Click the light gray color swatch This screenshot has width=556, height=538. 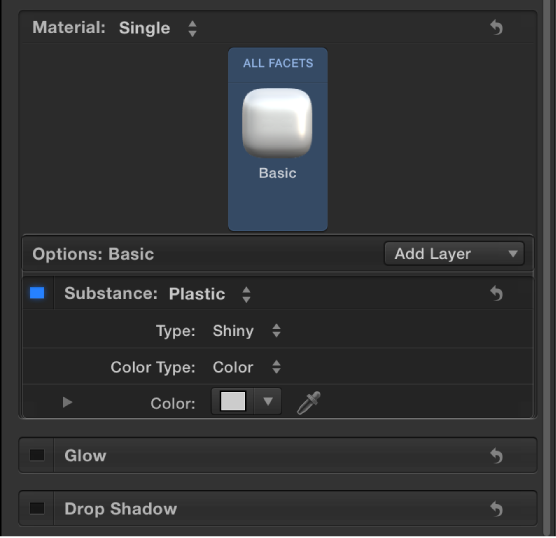tap(233, 401)
